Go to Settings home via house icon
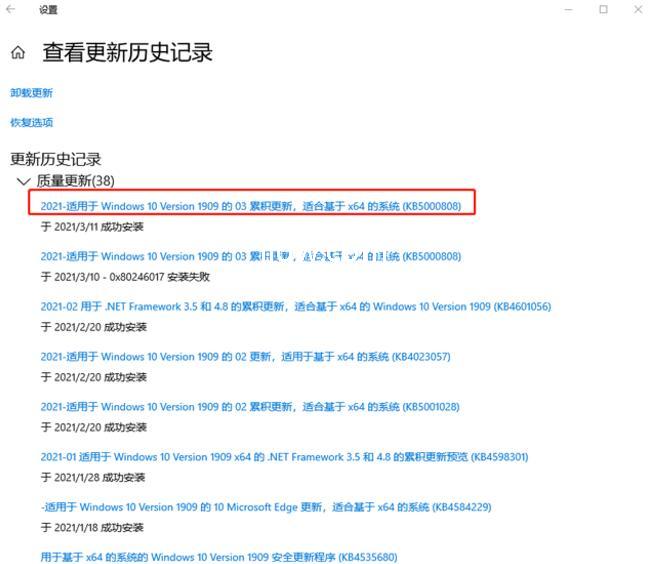The width and height of the screenshot is (648, 564). [18, 53]
